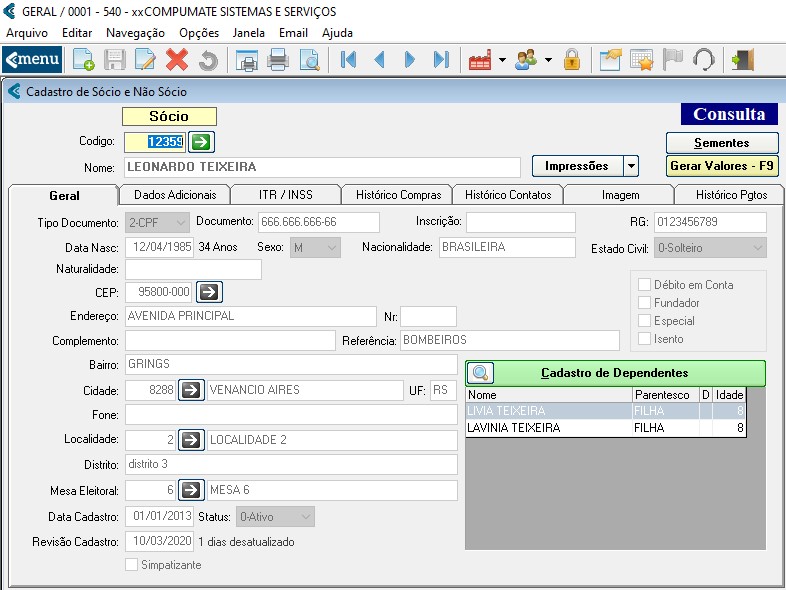The image size is (786, 590).
Task: Open the Navegação menu
Action: click(x=135, y=32)
